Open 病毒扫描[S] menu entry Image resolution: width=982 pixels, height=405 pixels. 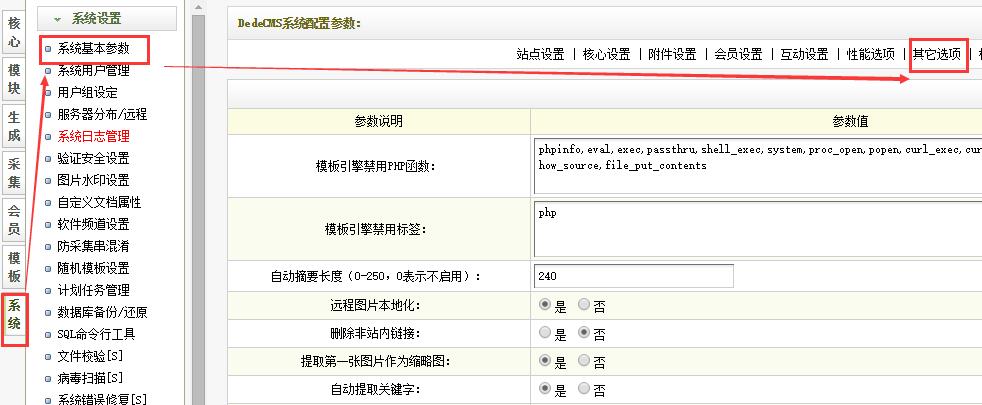[90, 378]
